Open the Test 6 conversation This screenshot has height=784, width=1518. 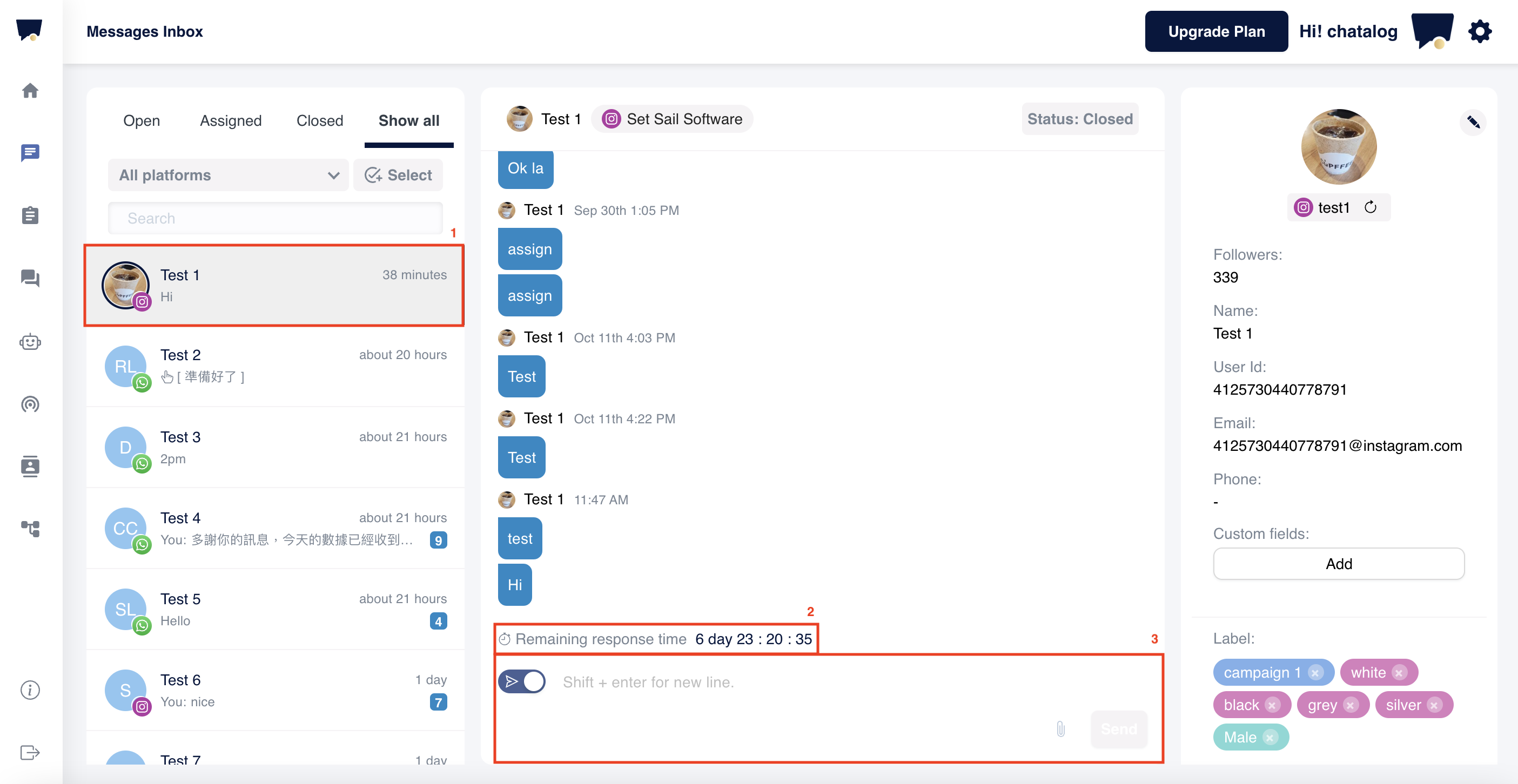pos(274,691)
